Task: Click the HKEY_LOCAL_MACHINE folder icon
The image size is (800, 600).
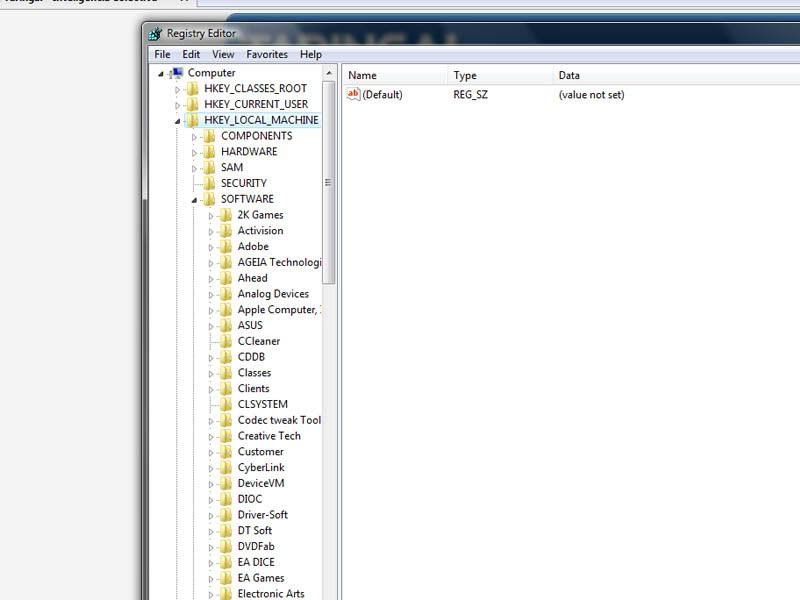Action: [192, 120]
